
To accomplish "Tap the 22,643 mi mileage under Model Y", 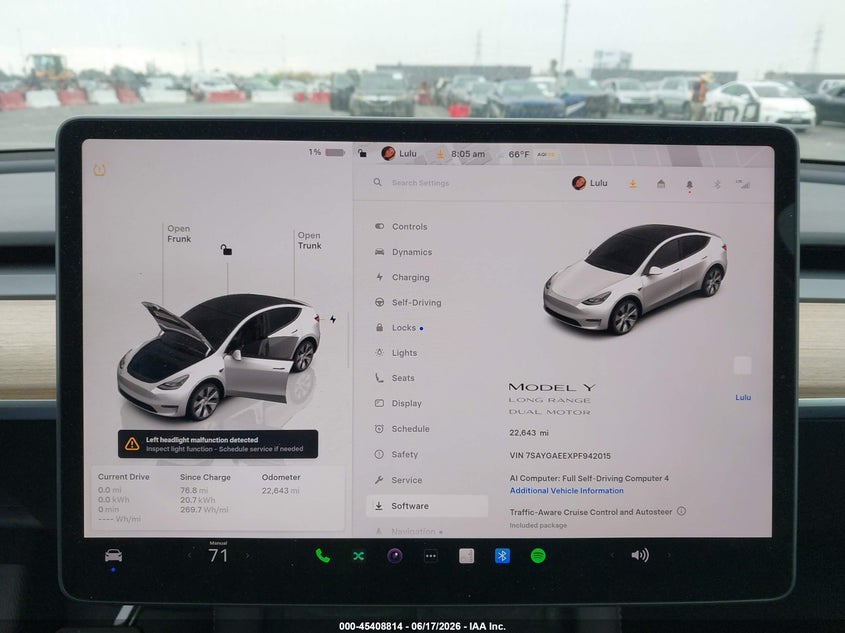I will (x=529, y=433).
